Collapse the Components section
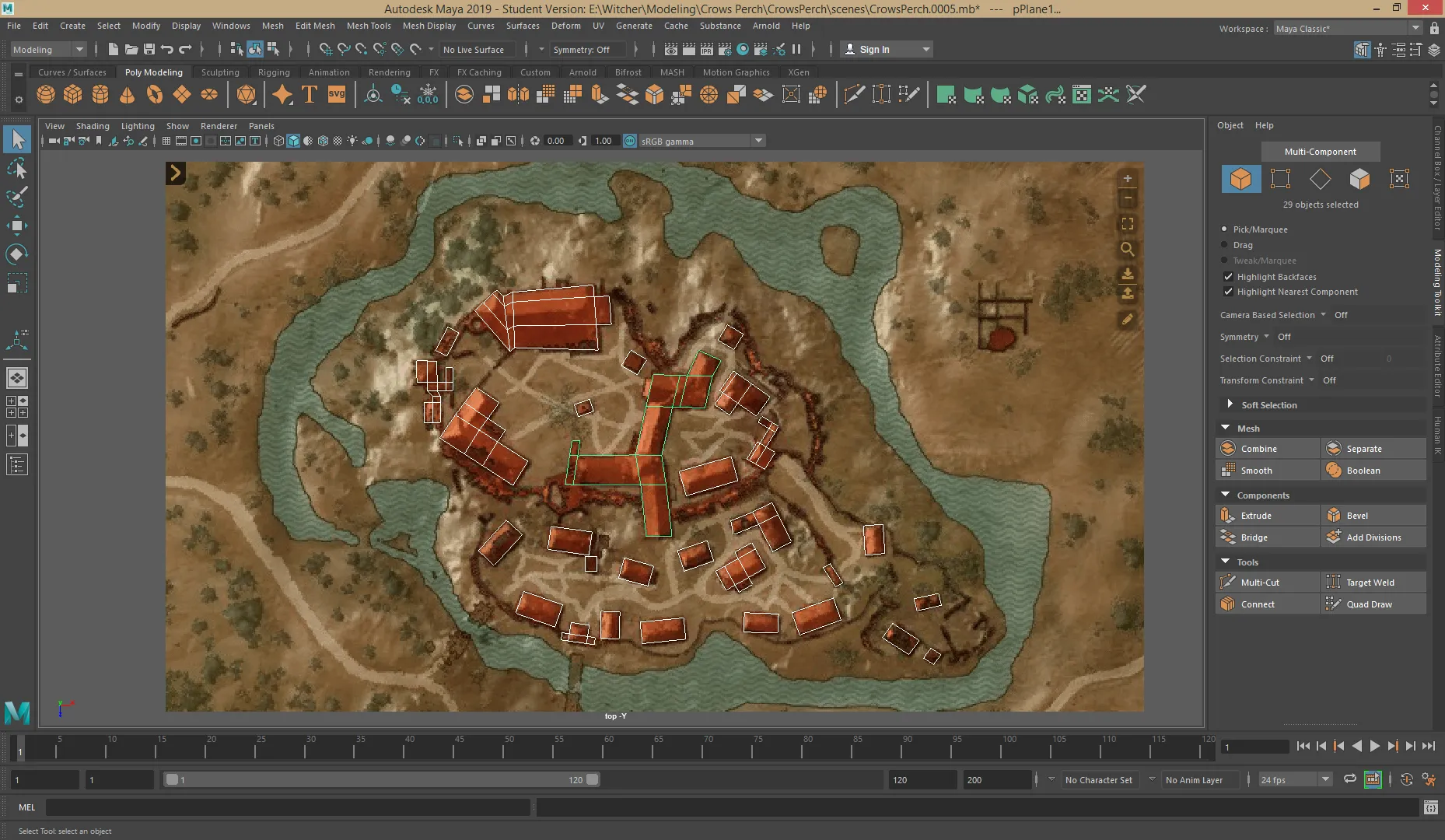The height and width of the screenshot is (840, 1445). 1226,495
